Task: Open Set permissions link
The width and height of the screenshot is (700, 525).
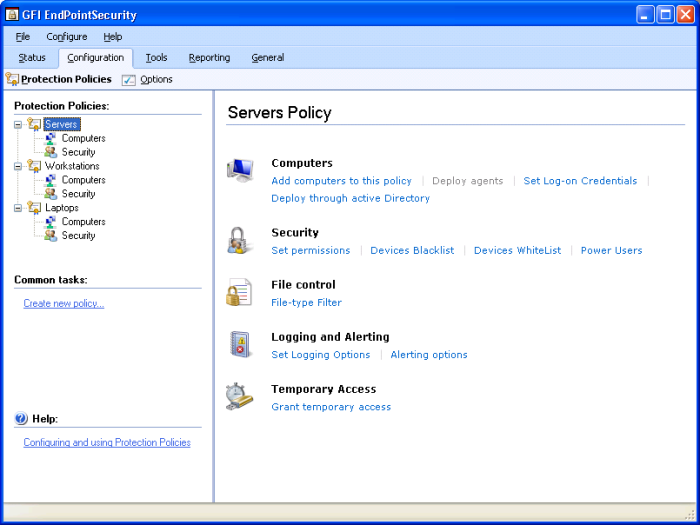Action: click(311, 250)
